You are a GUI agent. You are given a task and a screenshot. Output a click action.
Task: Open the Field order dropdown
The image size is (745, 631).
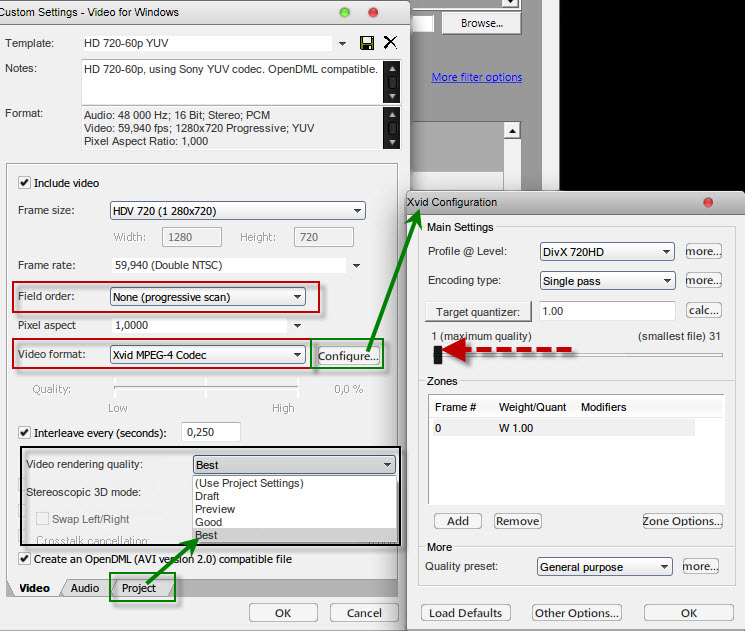208,297
